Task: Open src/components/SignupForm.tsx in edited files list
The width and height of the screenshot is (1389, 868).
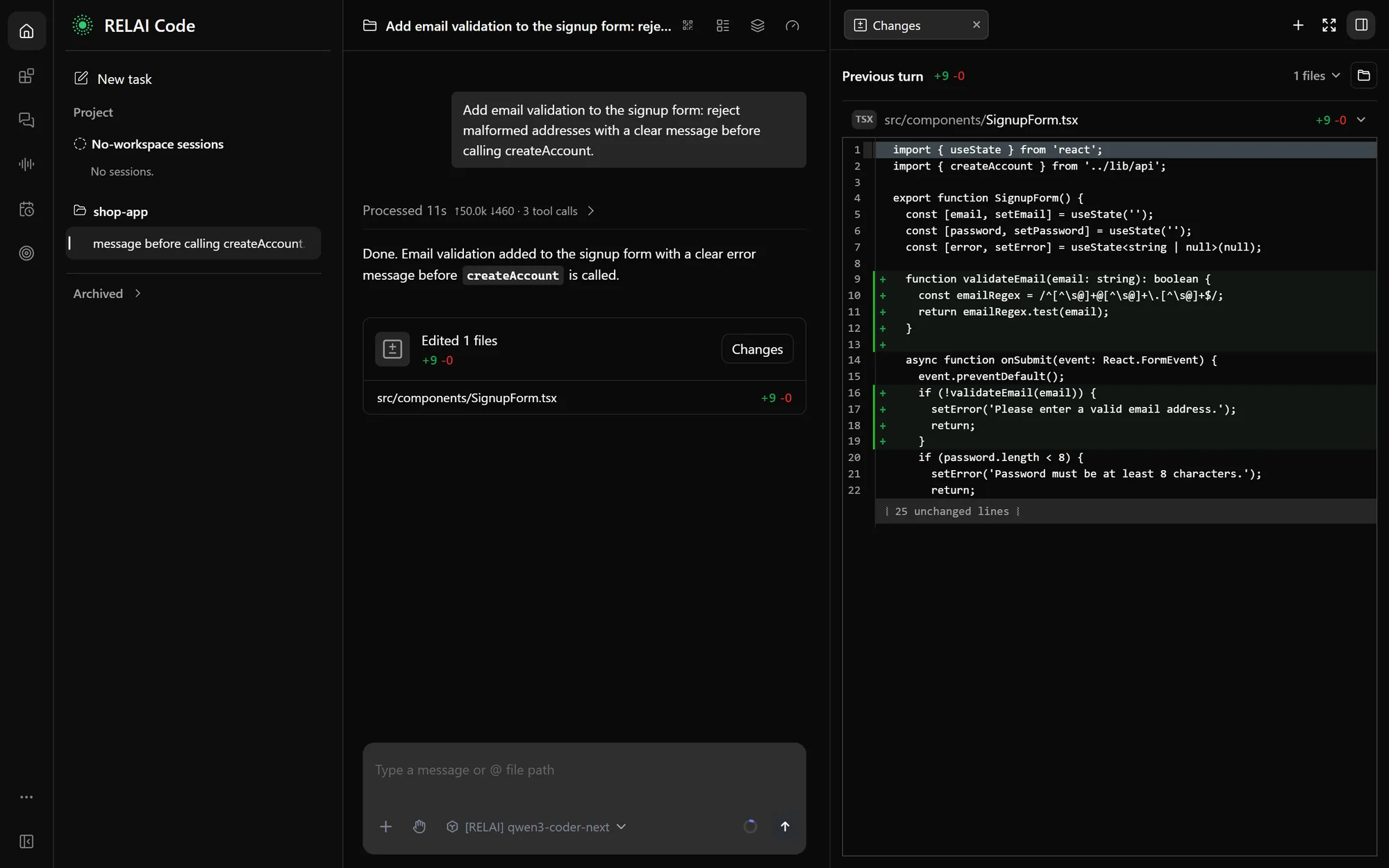Action: coord(584,398)
